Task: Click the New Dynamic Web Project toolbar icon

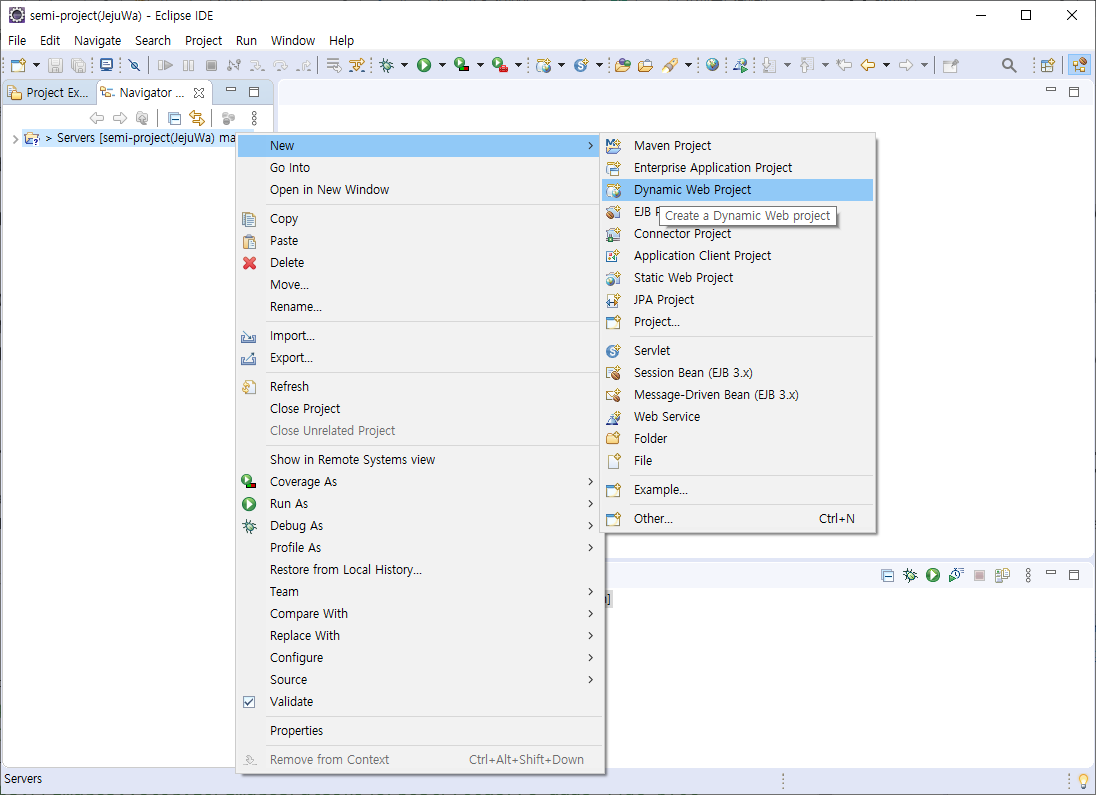Action: pyautogui.click(x=544, y=65)
